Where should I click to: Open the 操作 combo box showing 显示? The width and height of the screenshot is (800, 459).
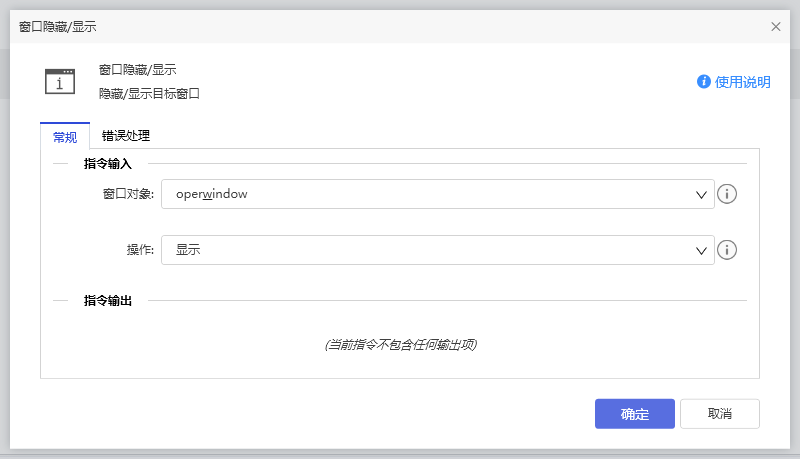[430, 250]
